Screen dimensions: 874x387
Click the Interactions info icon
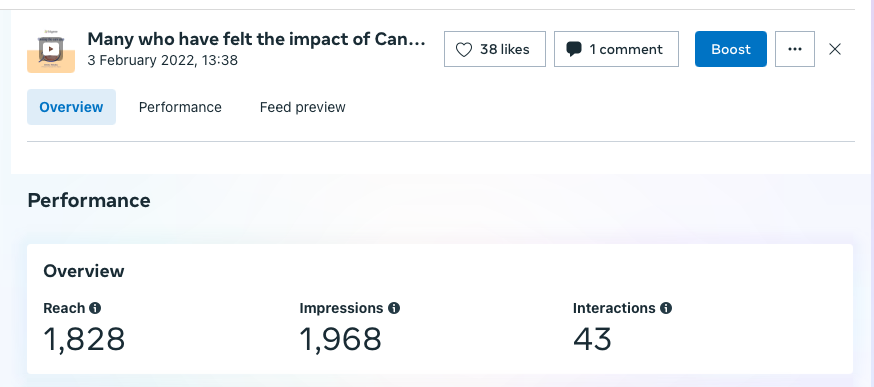[x=666, y=308]
